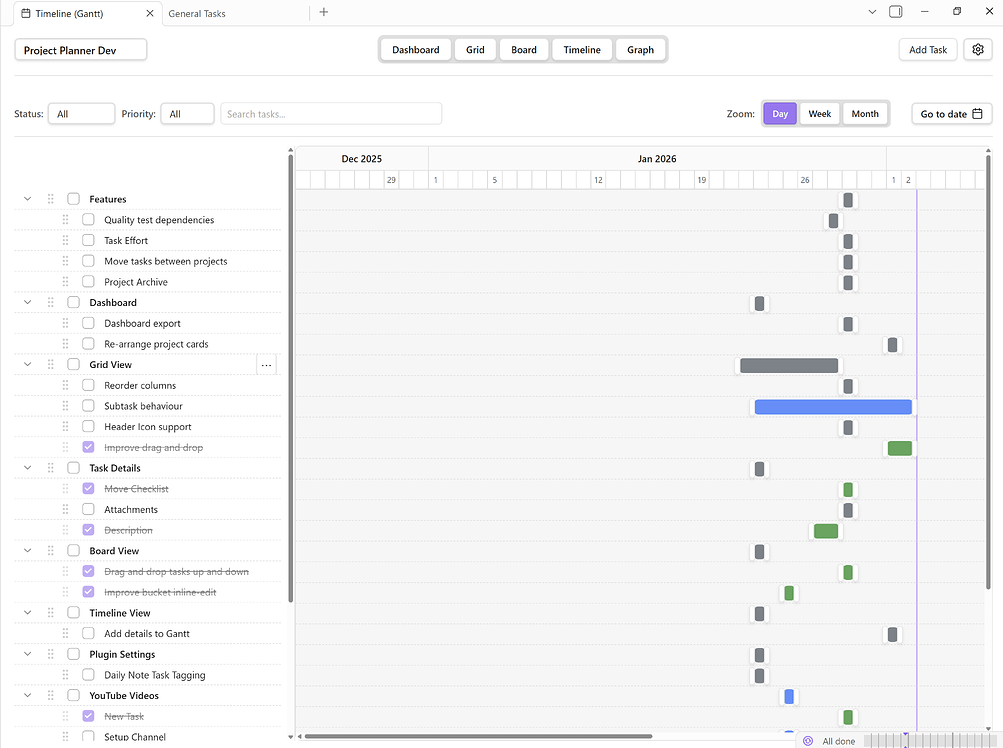Viewport: 1003px width, 748px height.
Task: Collapse the Timeline View group chevron
Action: [x=28, y=613]
